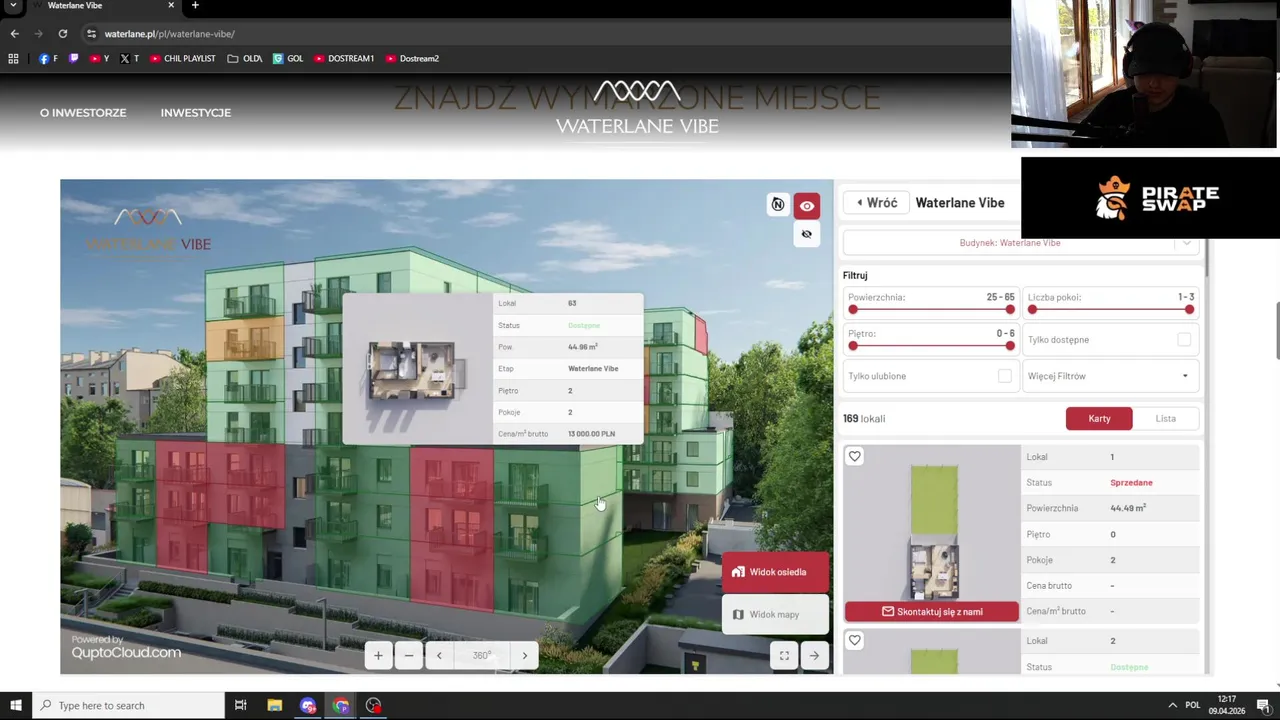Open Dostream2 bookmark
Image resolution: width=1280 pixels, height=720 pixels.
click(x=412, y=59)
